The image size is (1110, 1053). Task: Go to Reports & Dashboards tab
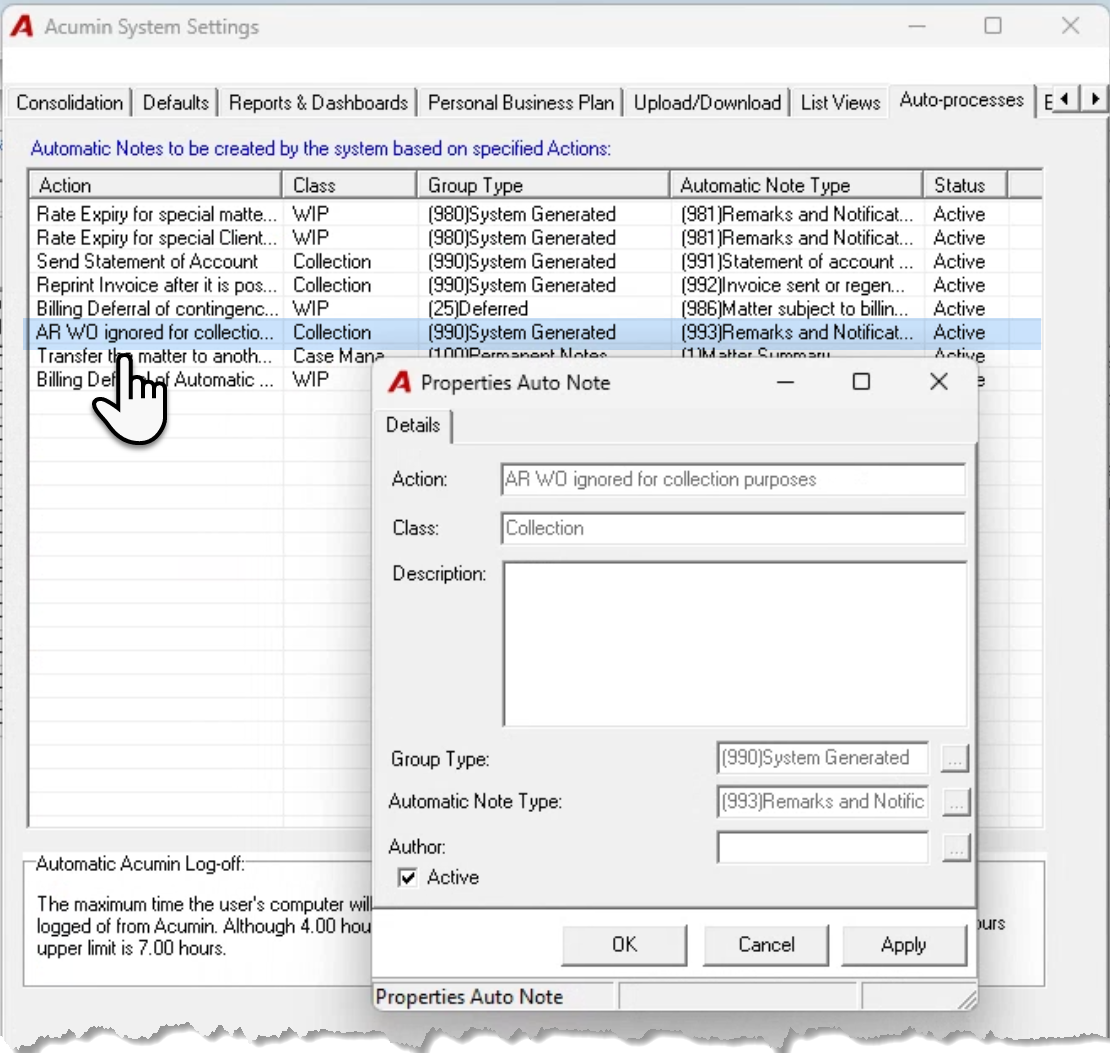point(318,103)
